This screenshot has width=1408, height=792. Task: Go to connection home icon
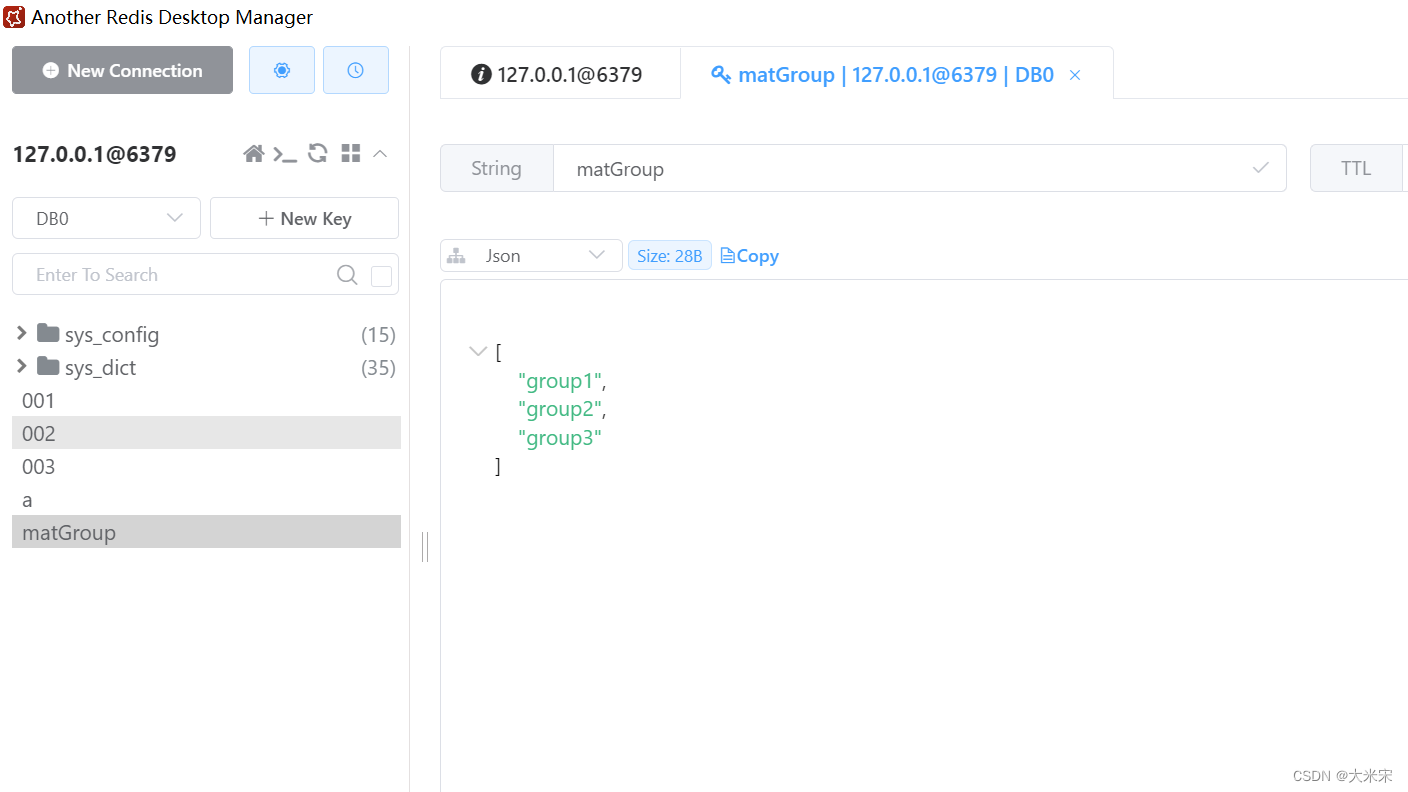pos(254,154)
